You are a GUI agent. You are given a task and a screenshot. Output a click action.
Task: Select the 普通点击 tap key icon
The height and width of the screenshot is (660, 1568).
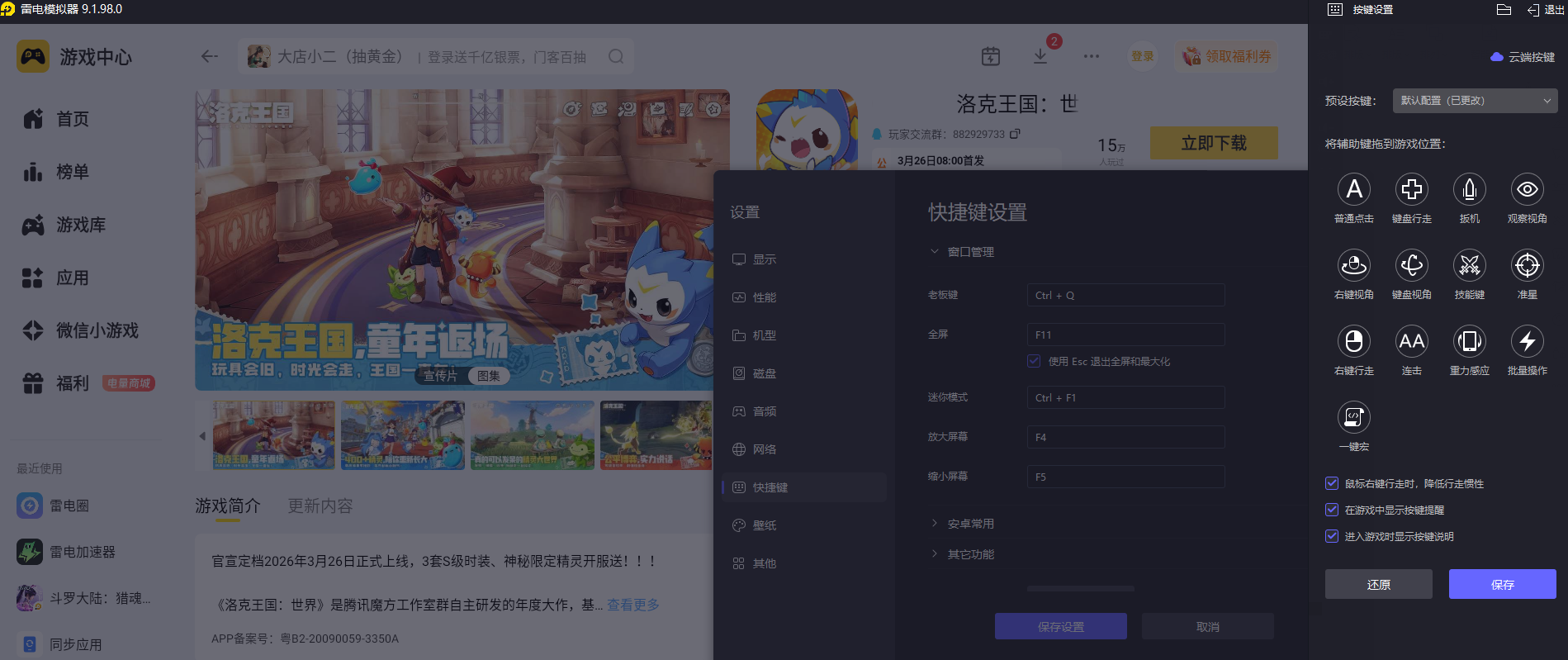1354,189
